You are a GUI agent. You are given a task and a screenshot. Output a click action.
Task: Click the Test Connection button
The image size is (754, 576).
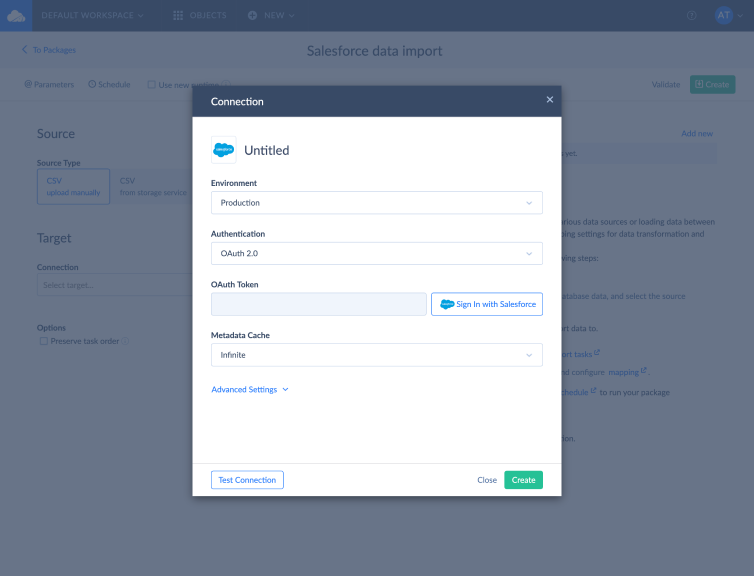coord(247,480)
